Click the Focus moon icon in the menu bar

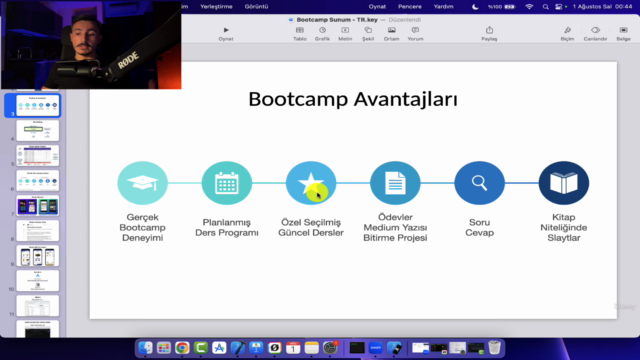tap(475, 7)
